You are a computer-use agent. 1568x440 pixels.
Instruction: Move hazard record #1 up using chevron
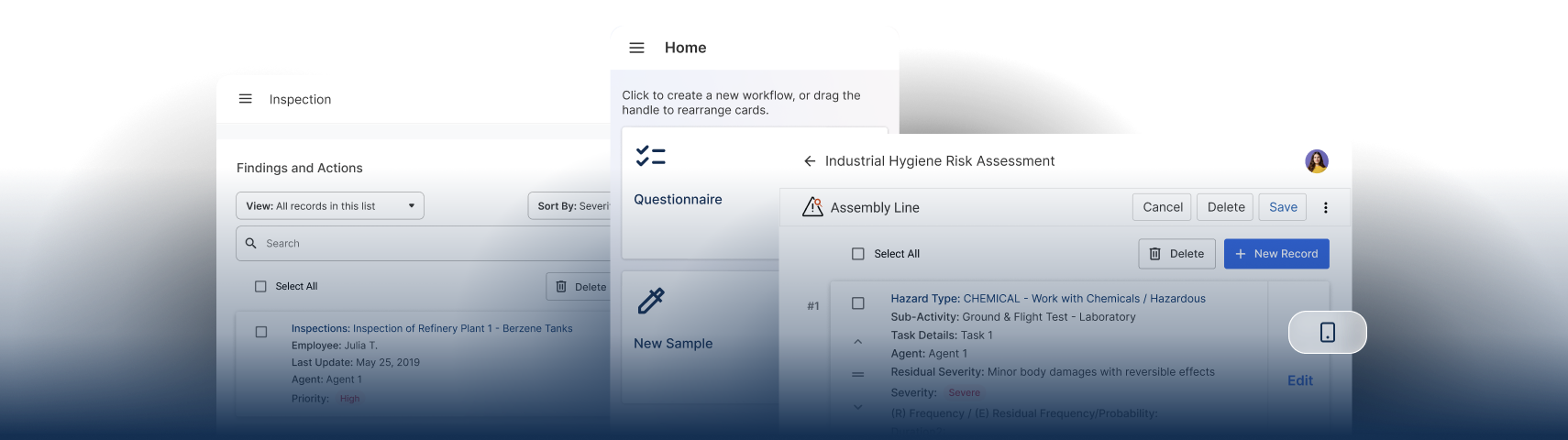click(858, 342)
